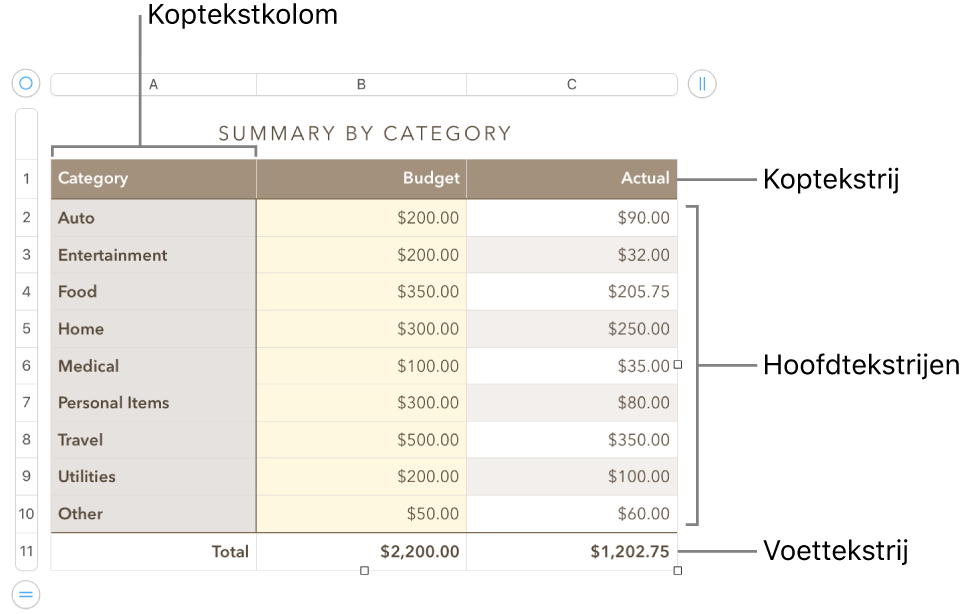Screen dimensions: 971x614
Task: Select the Actual header cell
Action: 571,177
